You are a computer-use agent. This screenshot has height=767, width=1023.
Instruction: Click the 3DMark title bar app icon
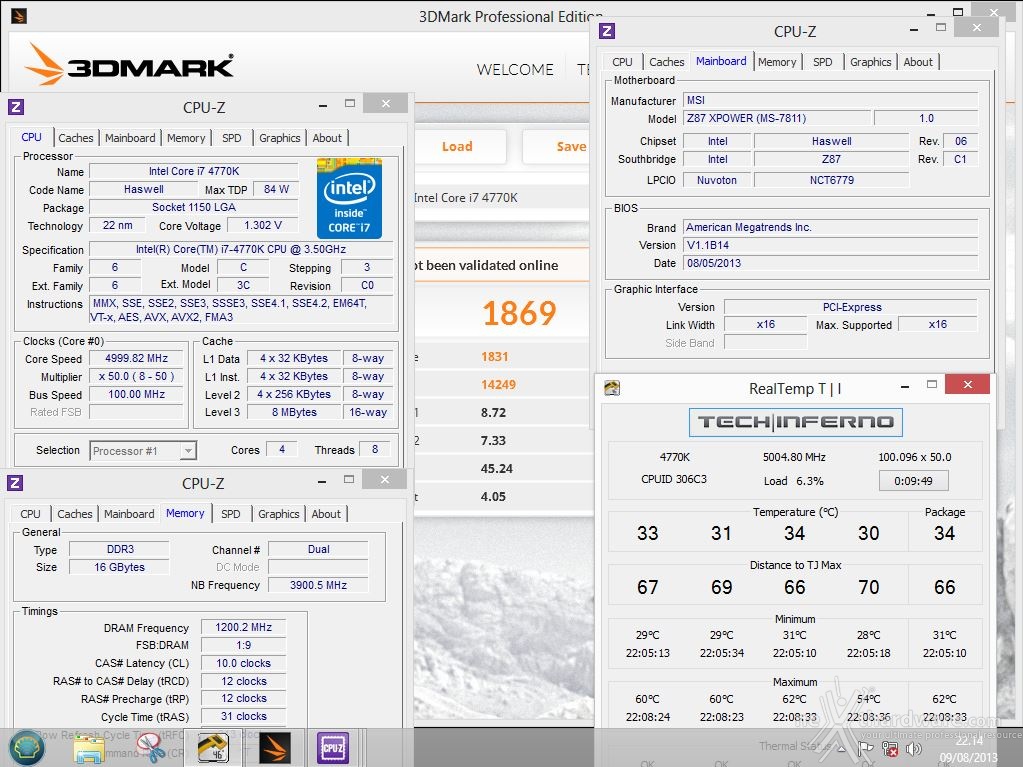[x=18, y=16]
